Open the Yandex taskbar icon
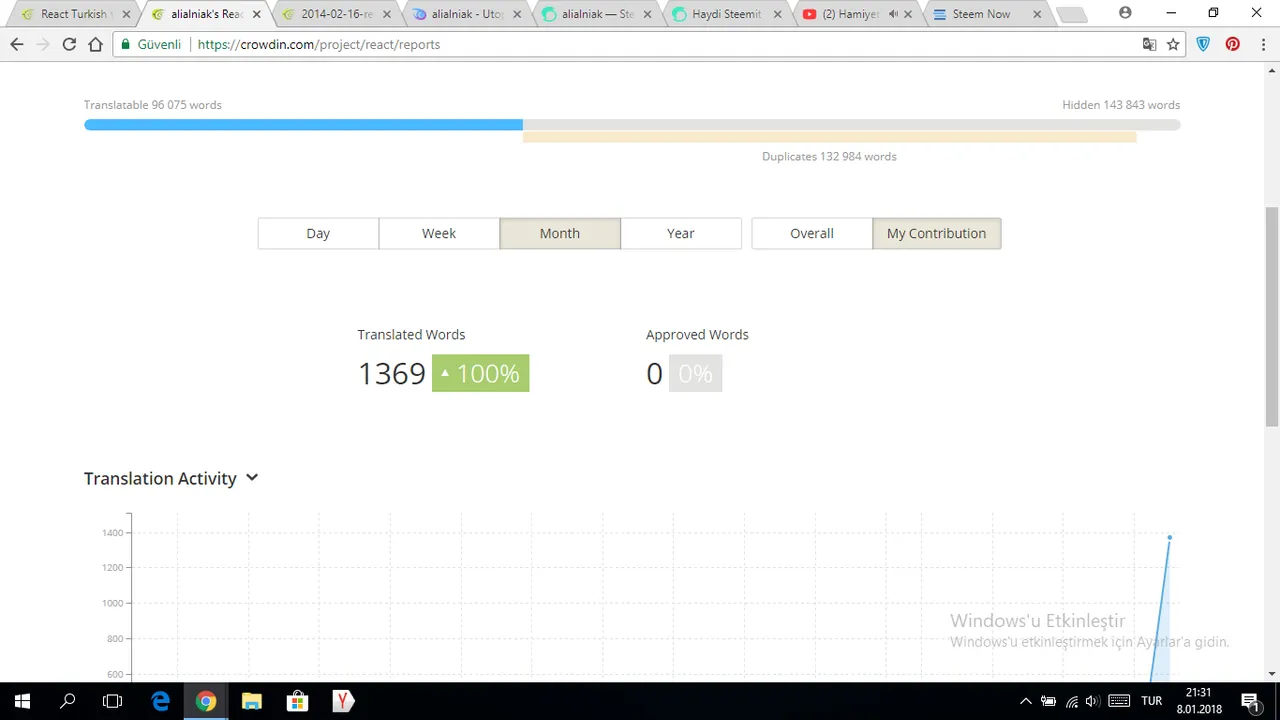 click(343, 701)
